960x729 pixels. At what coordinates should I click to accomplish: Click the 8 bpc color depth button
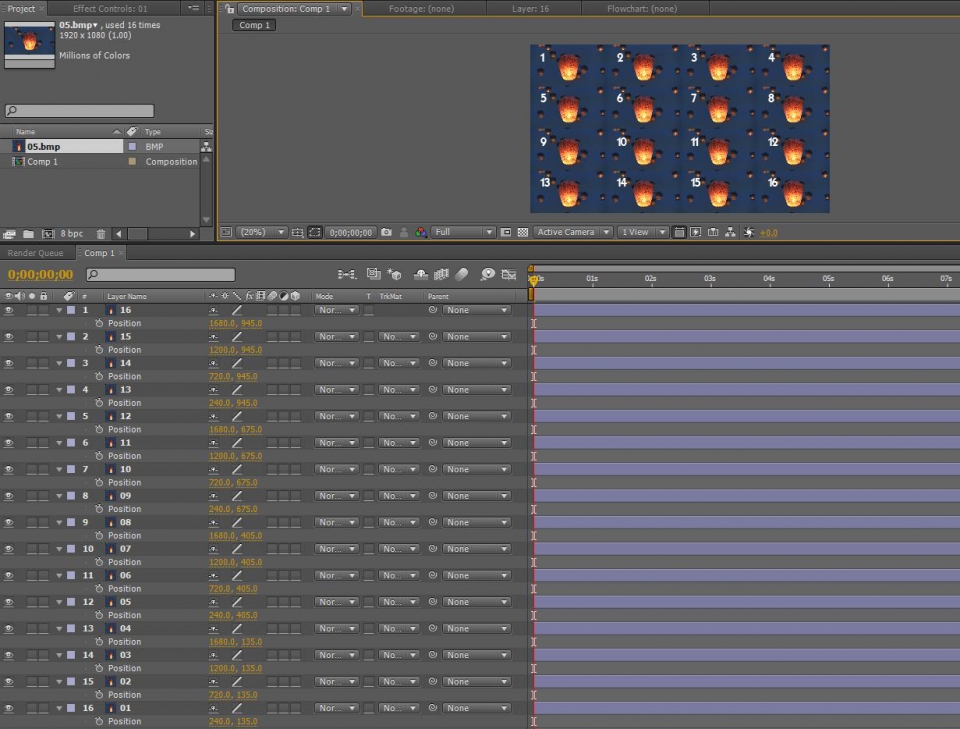72,234
